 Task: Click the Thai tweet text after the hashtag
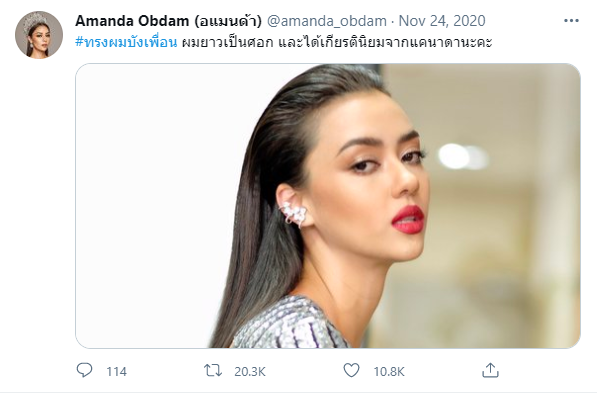(x=337, y=42)
